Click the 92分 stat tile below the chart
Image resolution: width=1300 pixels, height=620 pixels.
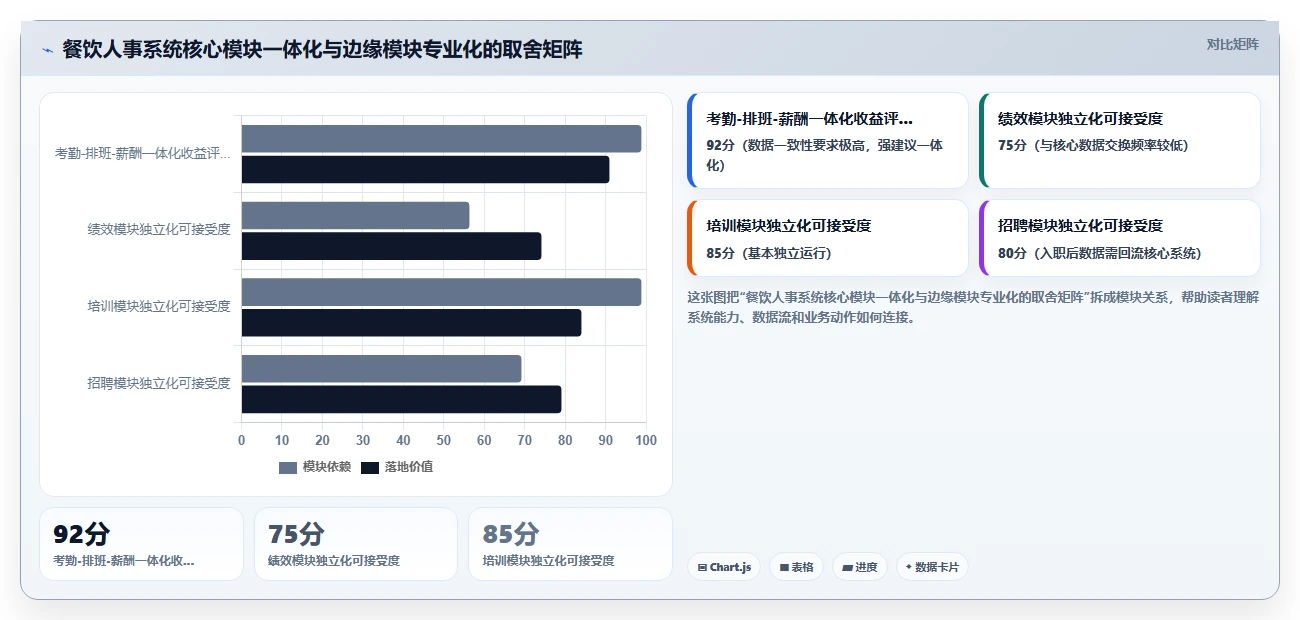[x=141, y=544]
